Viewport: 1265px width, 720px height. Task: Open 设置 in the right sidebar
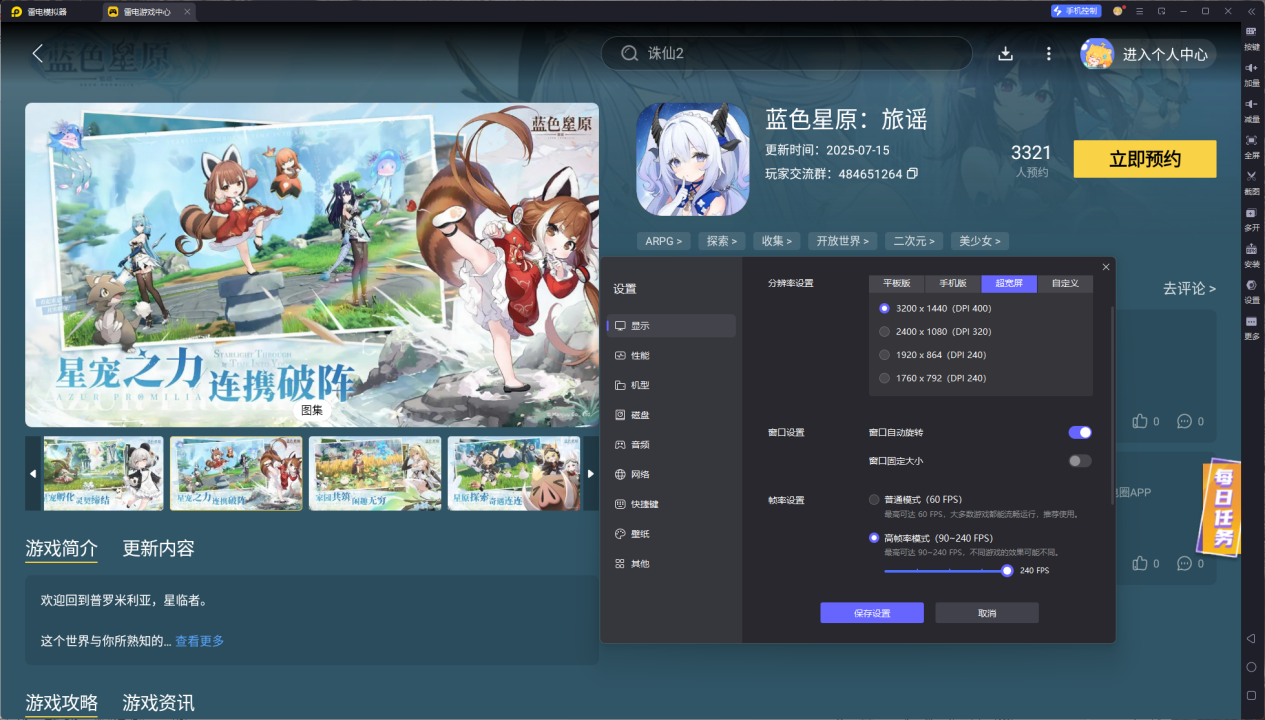pos(1251,292)
